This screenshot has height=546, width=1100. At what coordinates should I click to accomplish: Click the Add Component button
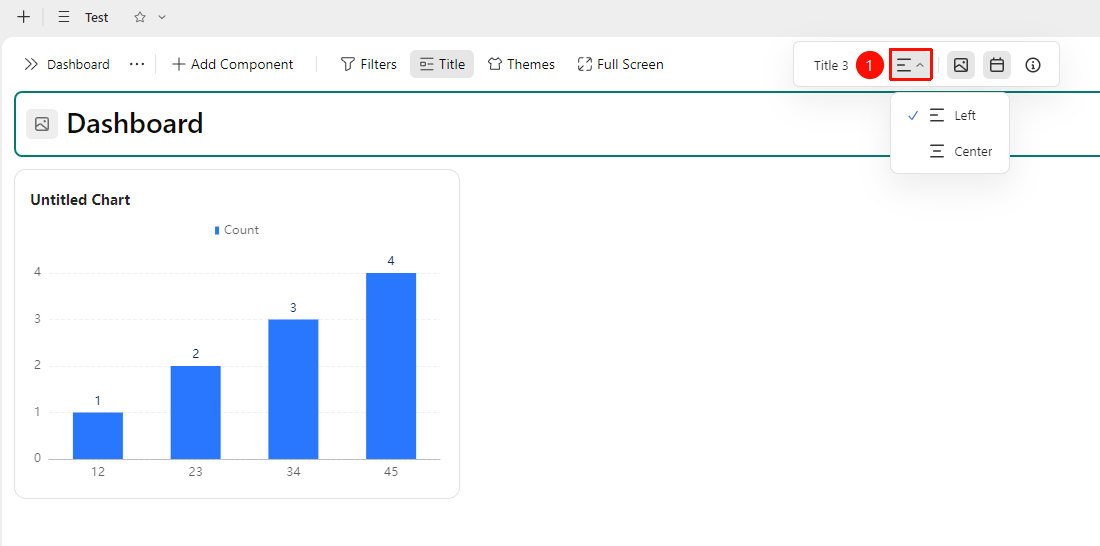232,65
